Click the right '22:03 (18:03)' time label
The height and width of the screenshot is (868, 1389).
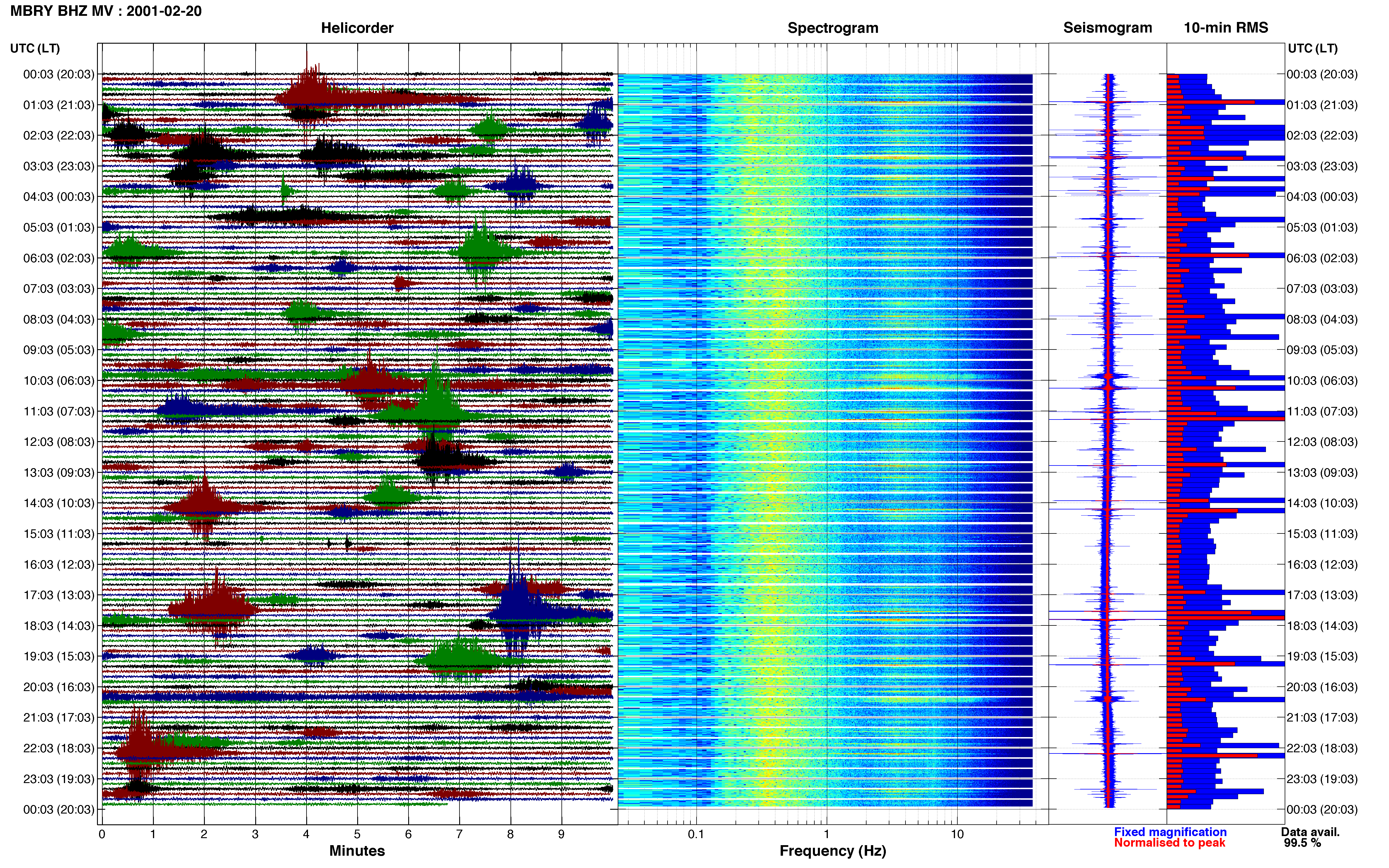[1322, 748]
